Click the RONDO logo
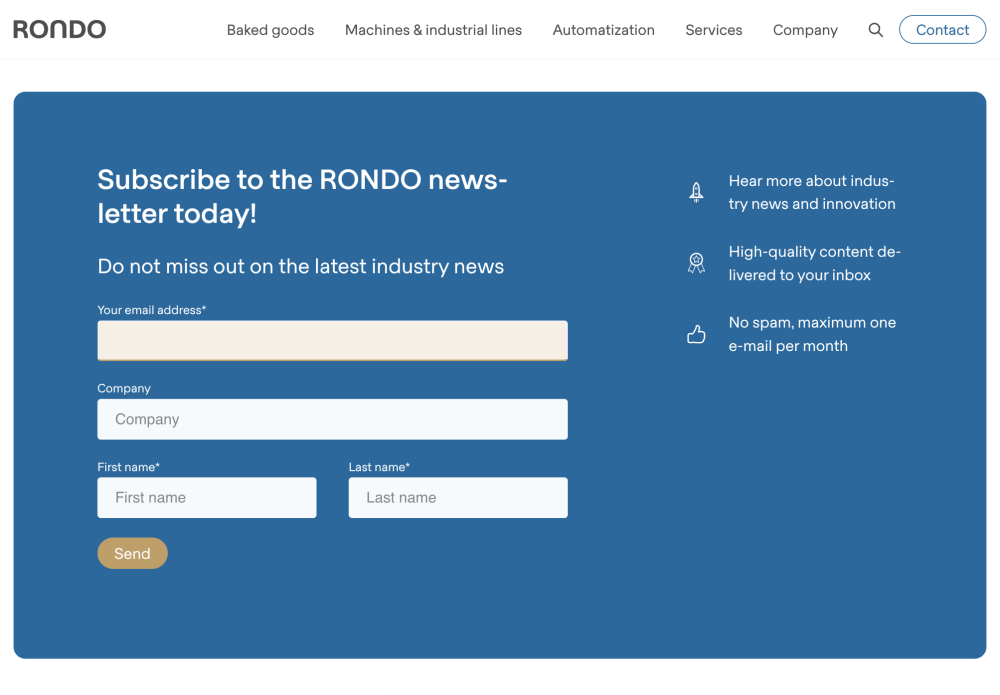 pyautogui.click(x=59, y=29)
